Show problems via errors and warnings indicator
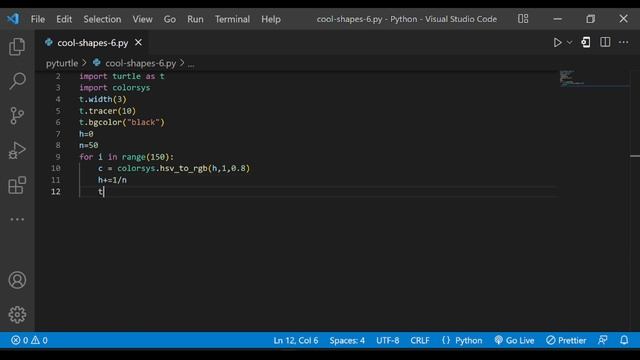The height and width of the screenshot is (360, 640). (x=29, y=340)
